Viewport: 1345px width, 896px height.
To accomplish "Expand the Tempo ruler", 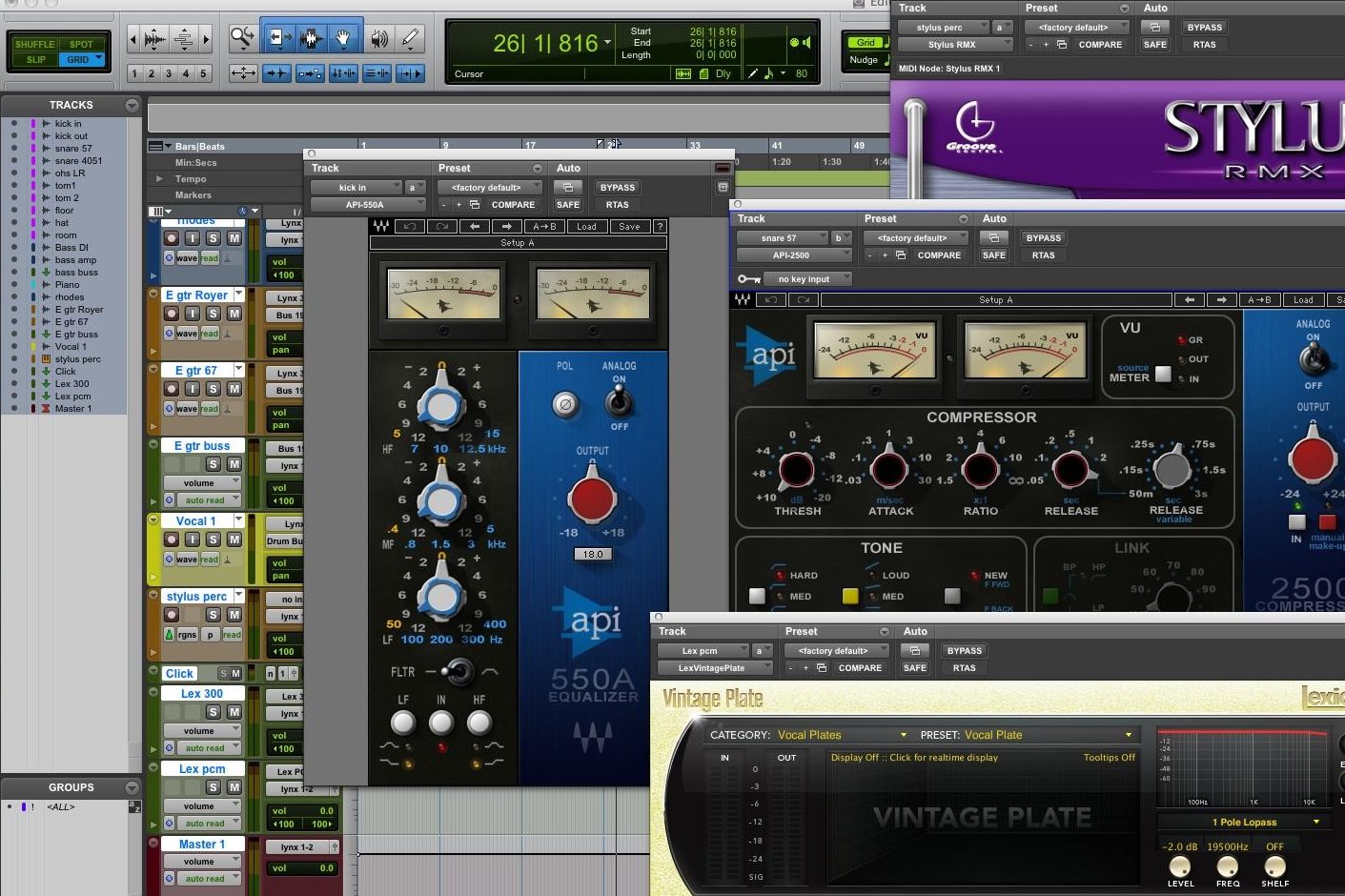I will (159, 178).
